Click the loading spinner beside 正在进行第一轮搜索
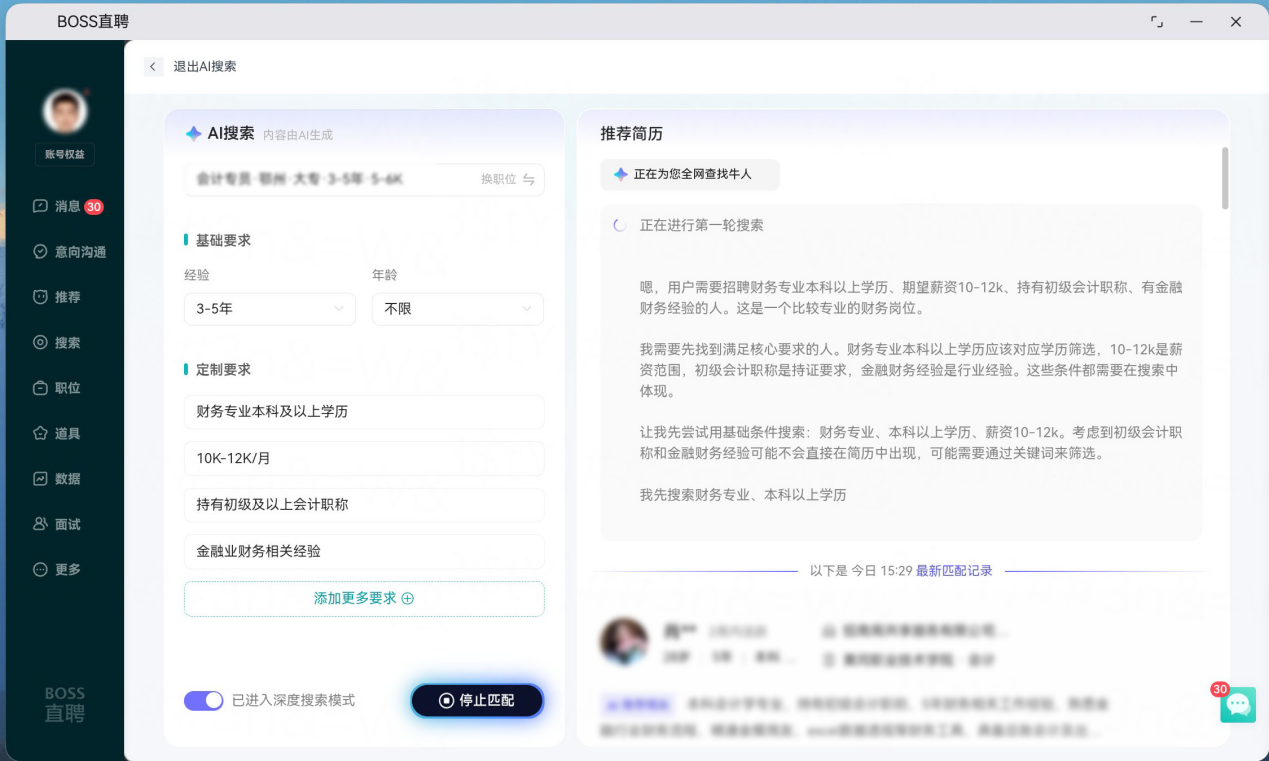 620,225
